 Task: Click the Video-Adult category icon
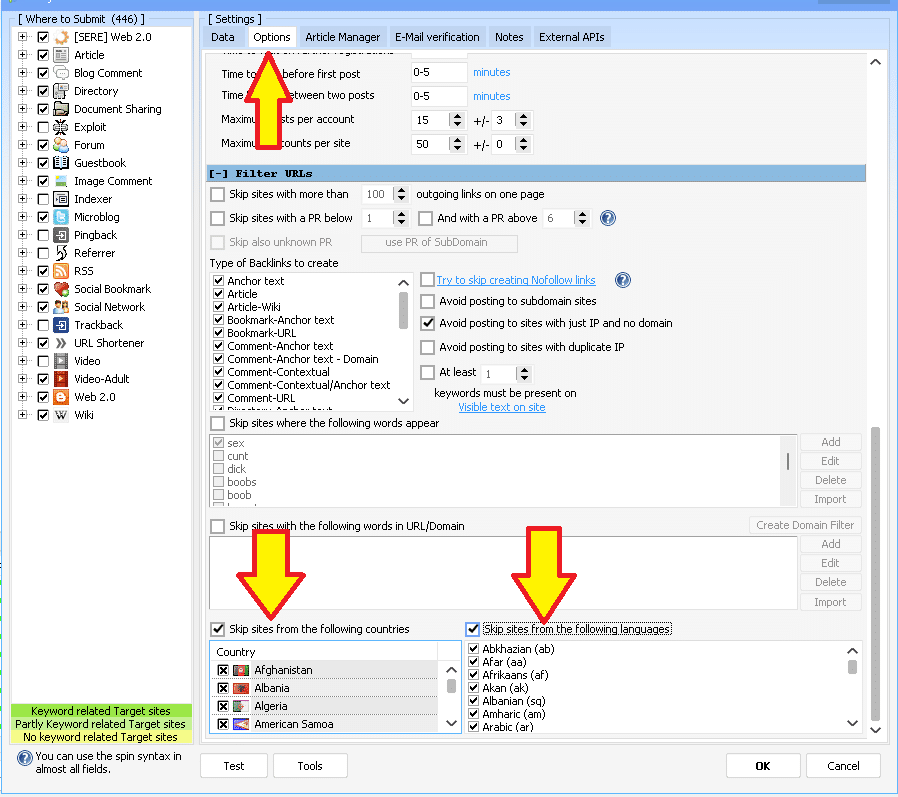click(61, 379)
